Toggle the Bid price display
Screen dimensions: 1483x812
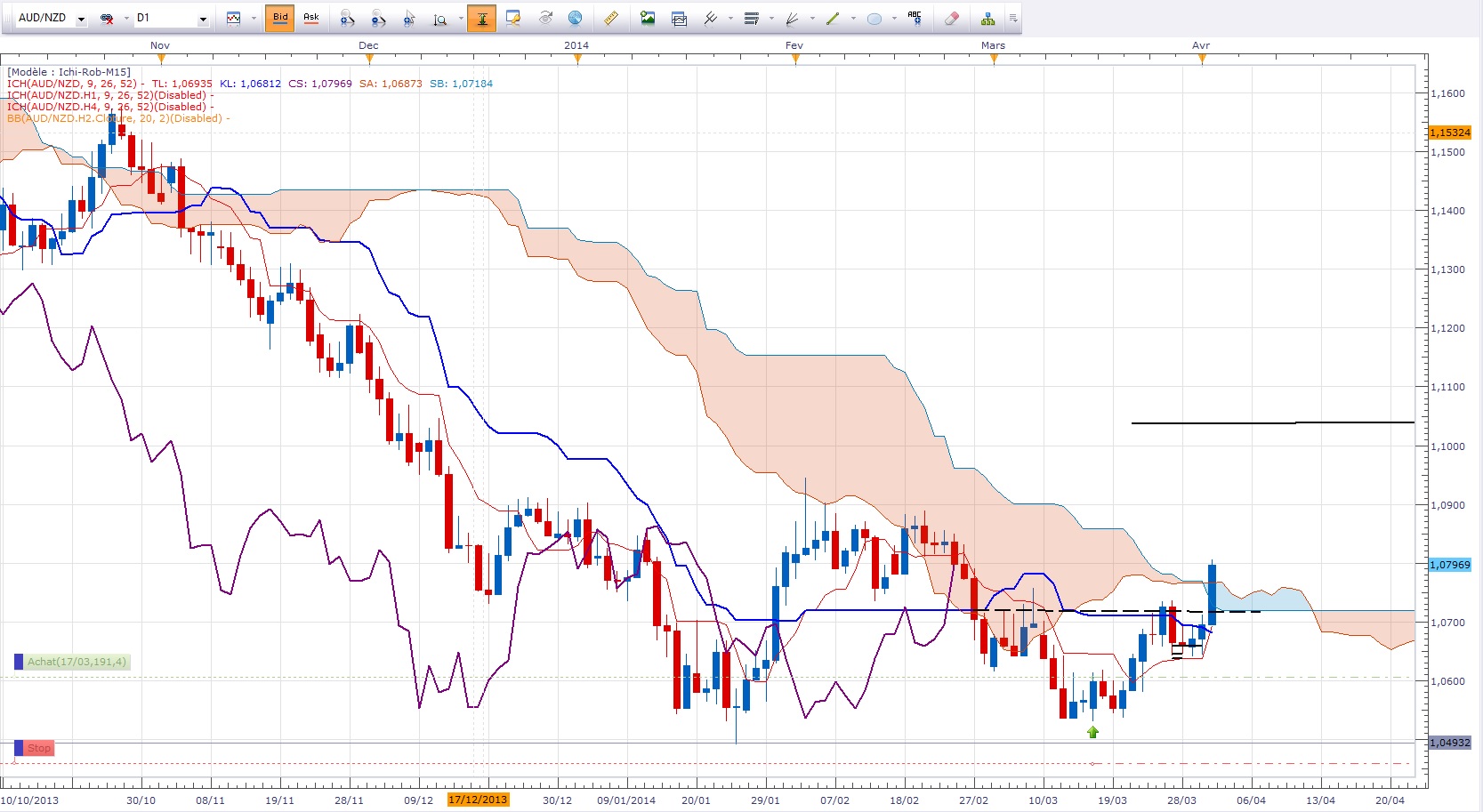(280, 18)
